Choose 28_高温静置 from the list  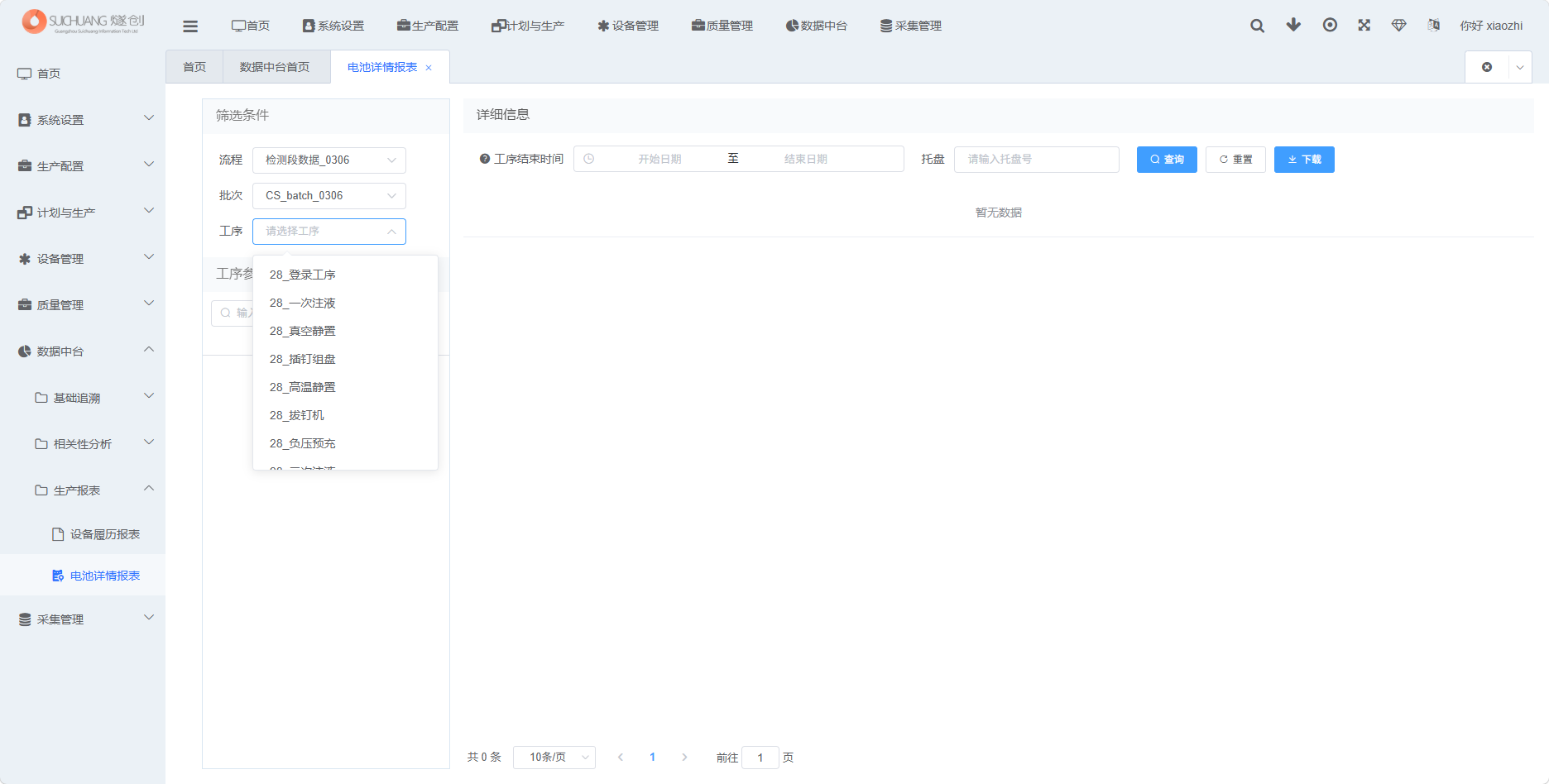[x=345, y=387]
